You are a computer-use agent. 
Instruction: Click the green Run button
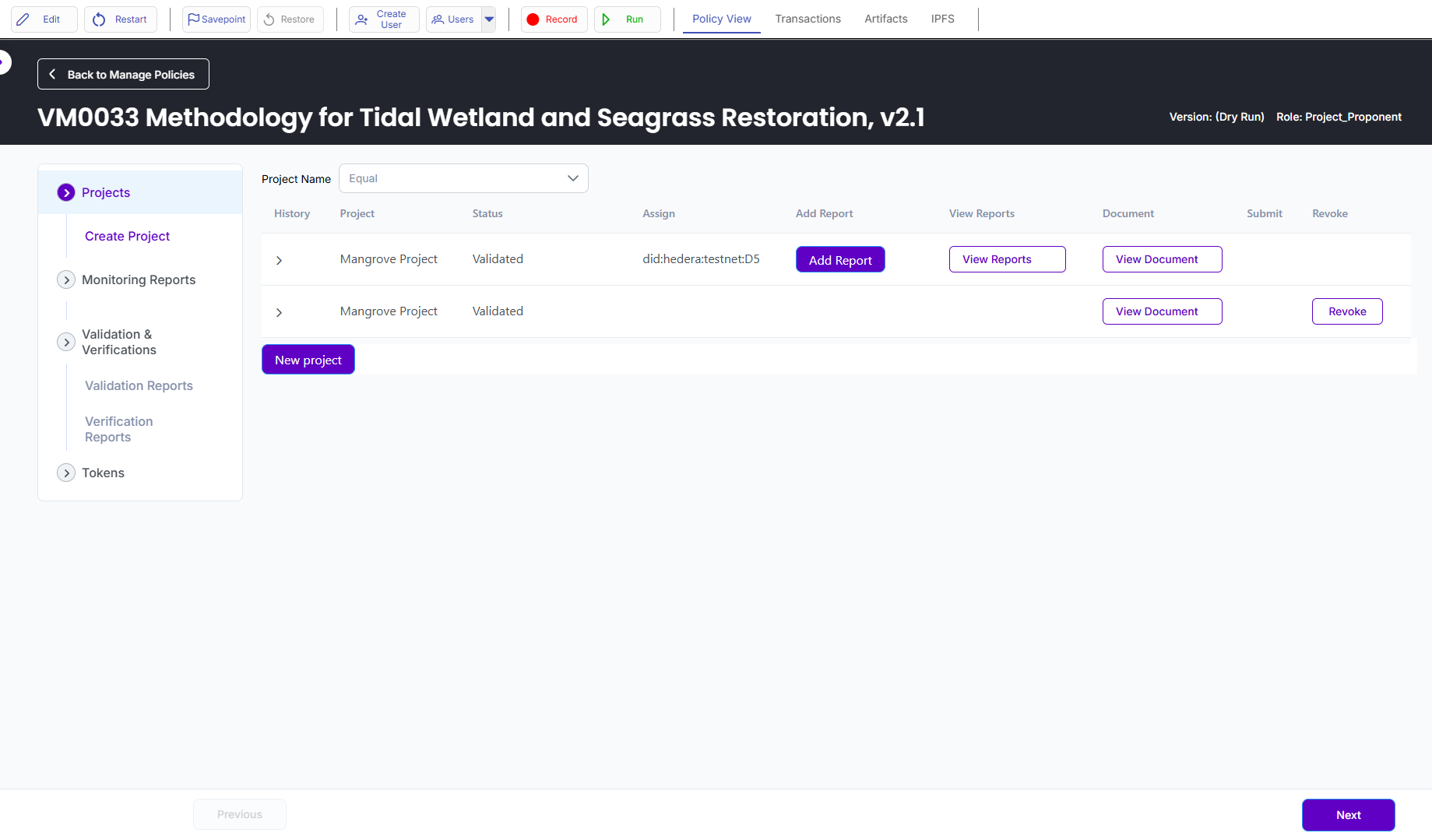pyautogui.click(x=627, y=19)
